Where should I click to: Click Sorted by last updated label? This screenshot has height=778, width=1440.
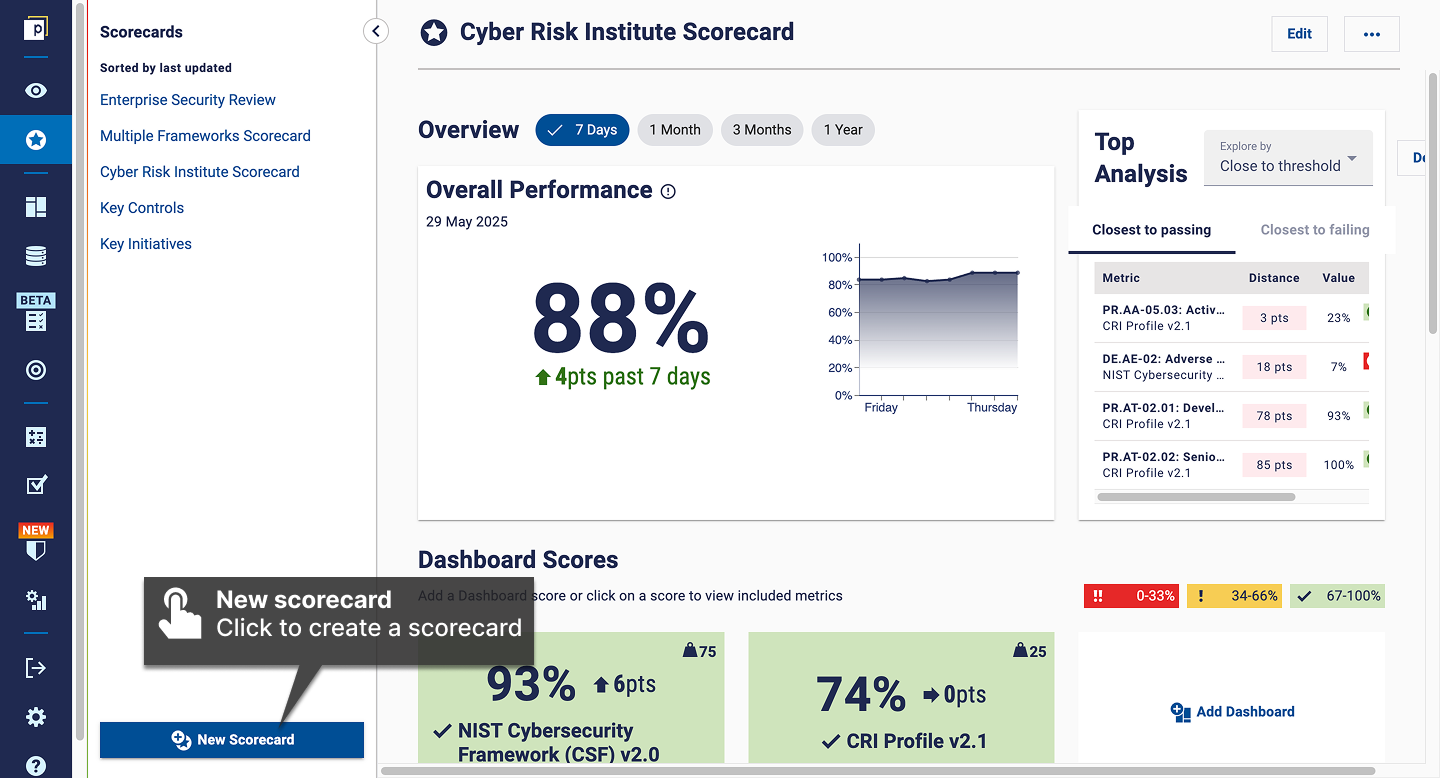point(166,68)
